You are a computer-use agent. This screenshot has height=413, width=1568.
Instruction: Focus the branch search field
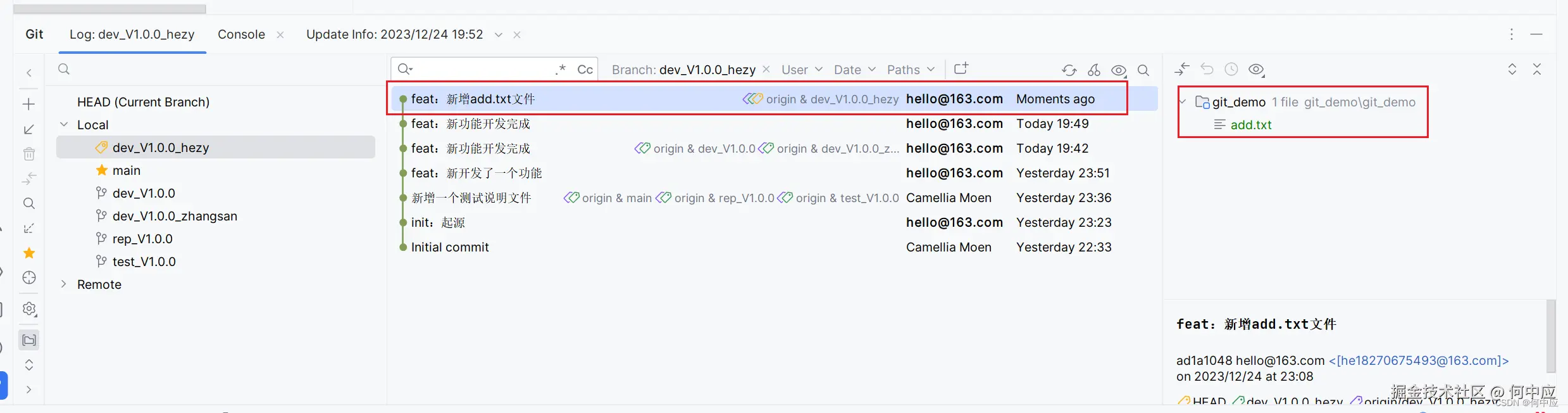coord(215,69)
